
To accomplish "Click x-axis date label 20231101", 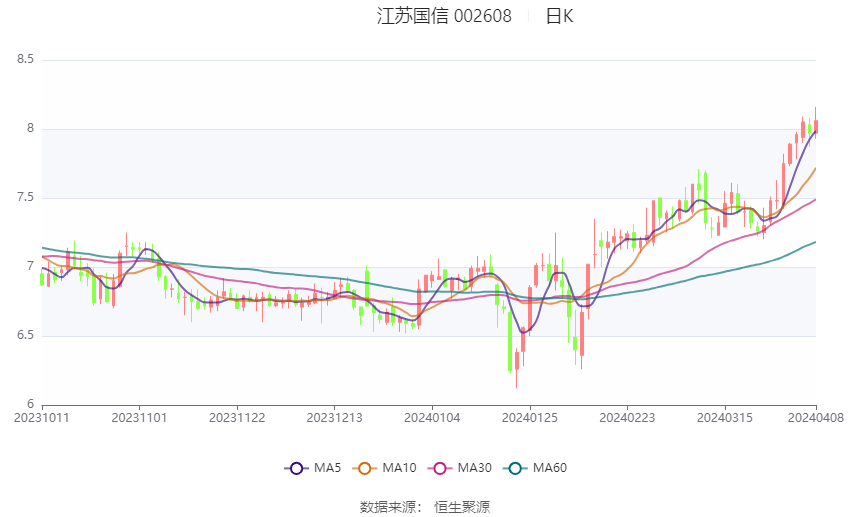I will pyautogui.click(x=139, y=418).
